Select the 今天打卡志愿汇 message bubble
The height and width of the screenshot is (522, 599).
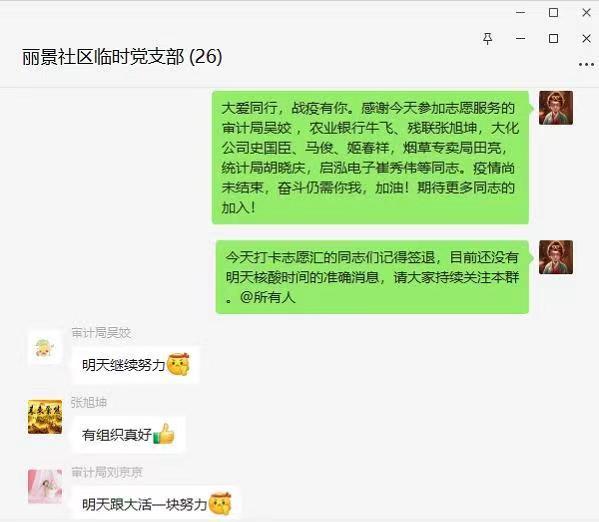[372, 277]
